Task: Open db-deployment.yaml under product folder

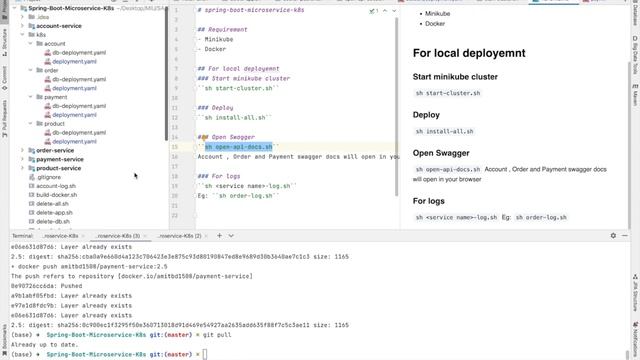Action: [x=79, y=133]
